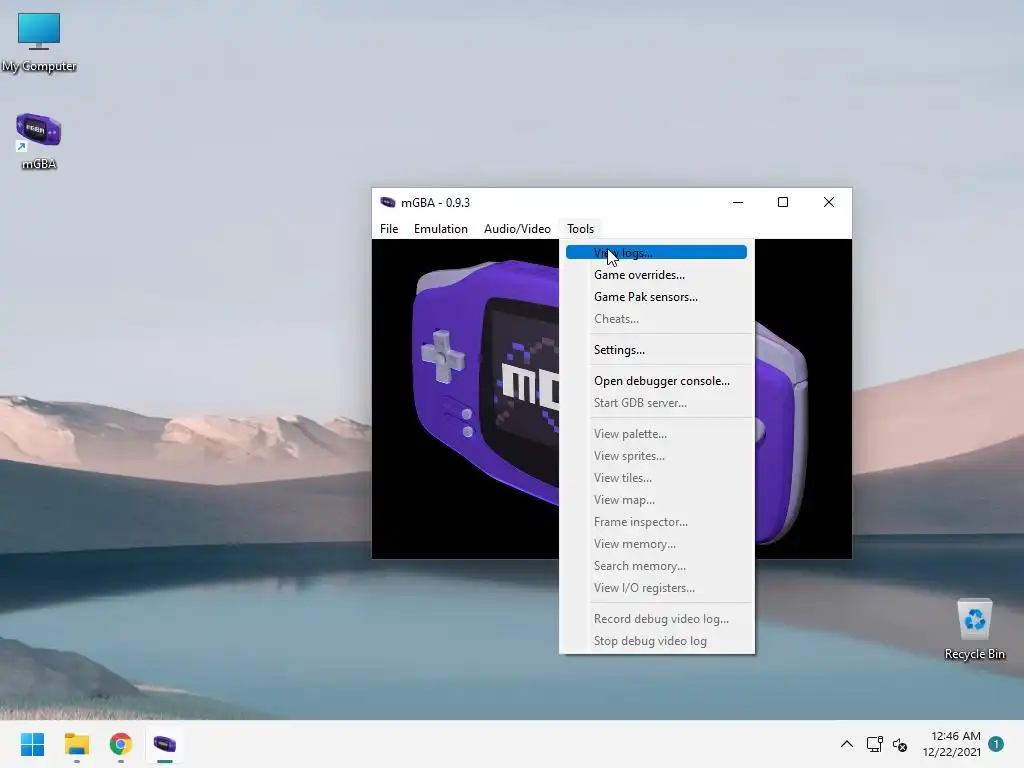Screen dimensions: 1024x768
Task: Choose Open debugger console...
Action: click(x=656, y=381)
